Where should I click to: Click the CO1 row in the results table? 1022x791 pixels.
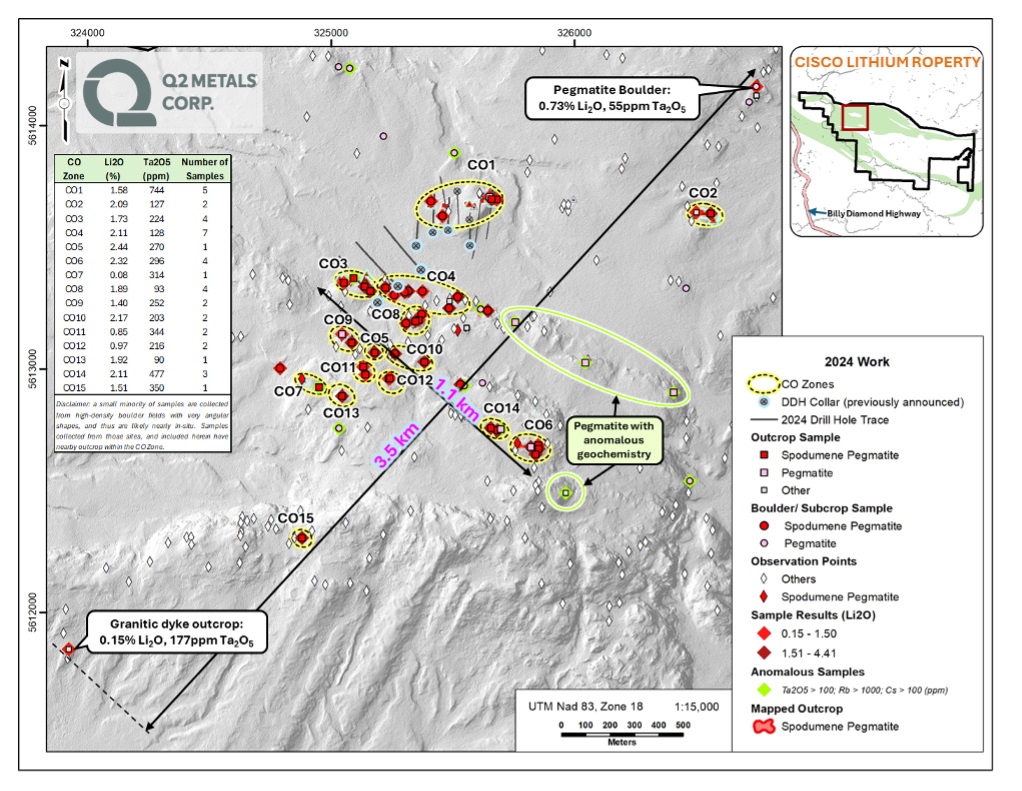142,190
